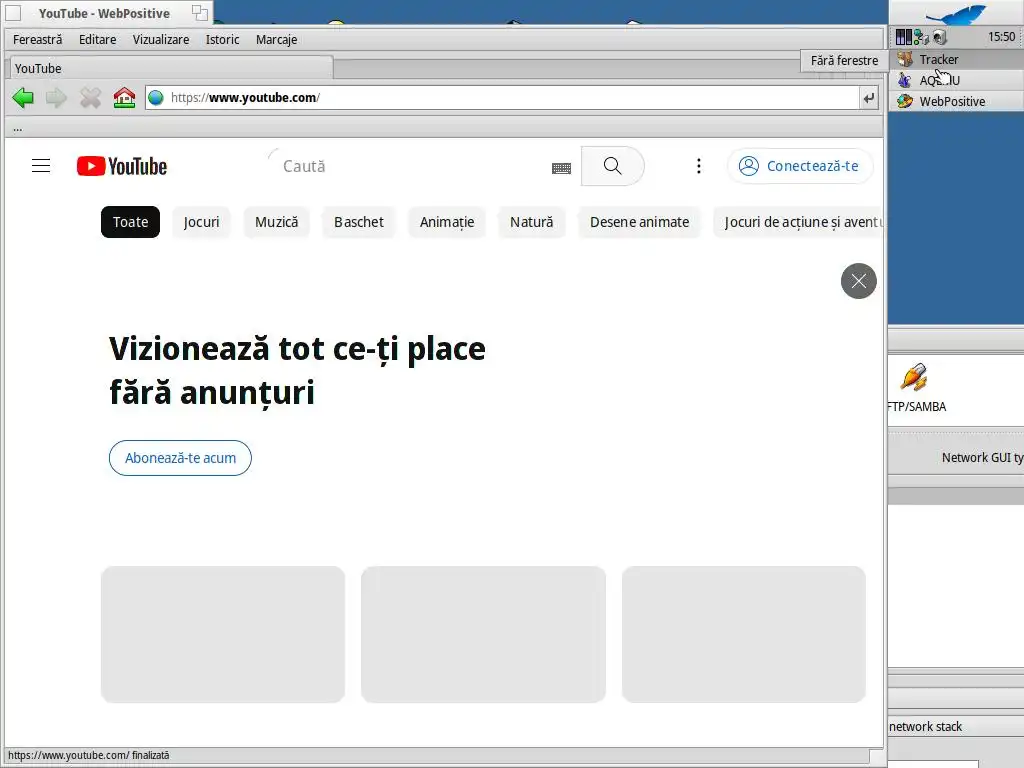Click the magnifier search button

point(613,166)
